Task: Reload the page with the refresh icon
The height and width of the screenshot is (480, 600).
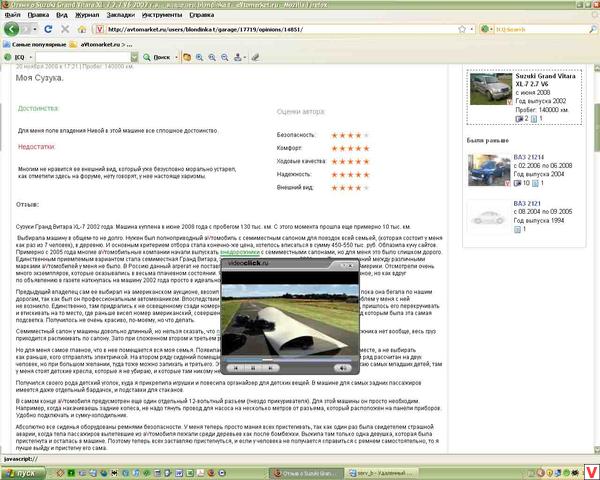Action: (x=48, y=29)
